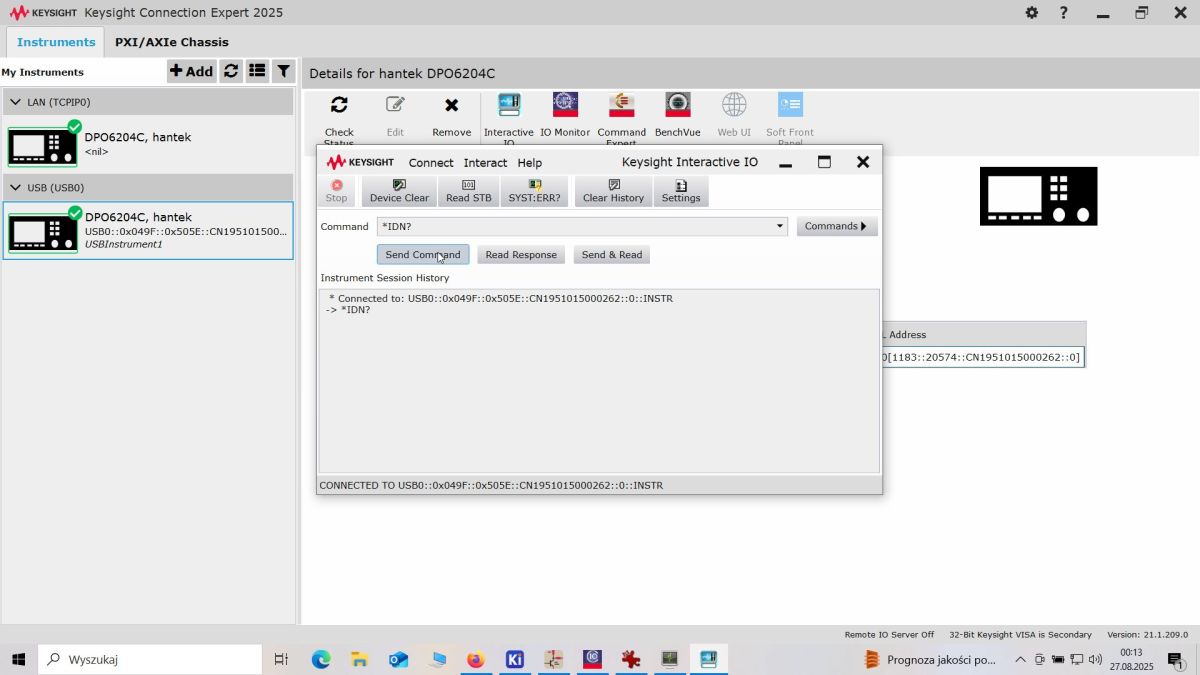Open the Connection Expert help icon
Screen dimensions: 1200x675
tap(1064, 13)
